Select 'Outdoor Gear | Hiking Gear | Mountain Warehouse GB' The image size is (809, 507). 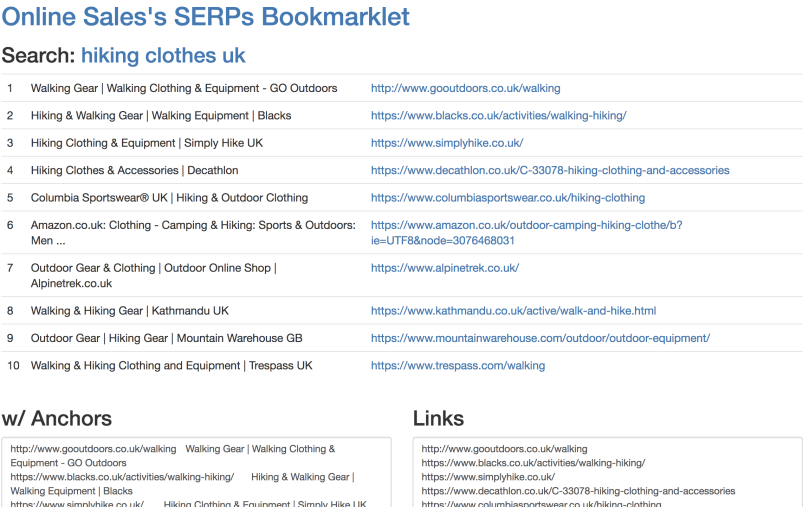[x=166, y=338]
